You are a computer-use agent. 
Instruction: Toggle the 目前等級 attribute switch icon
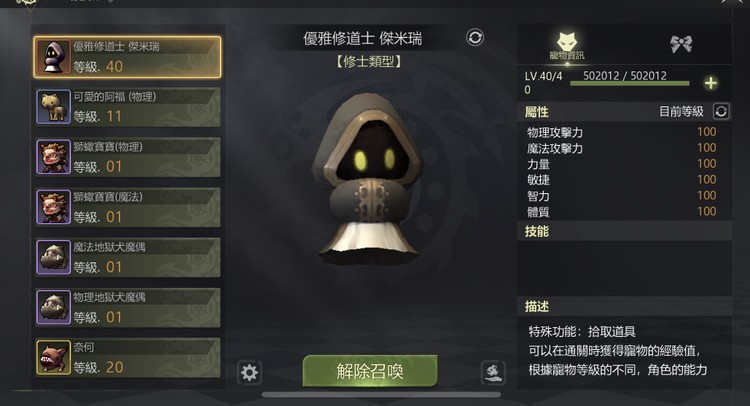click(x=721, y=112)
